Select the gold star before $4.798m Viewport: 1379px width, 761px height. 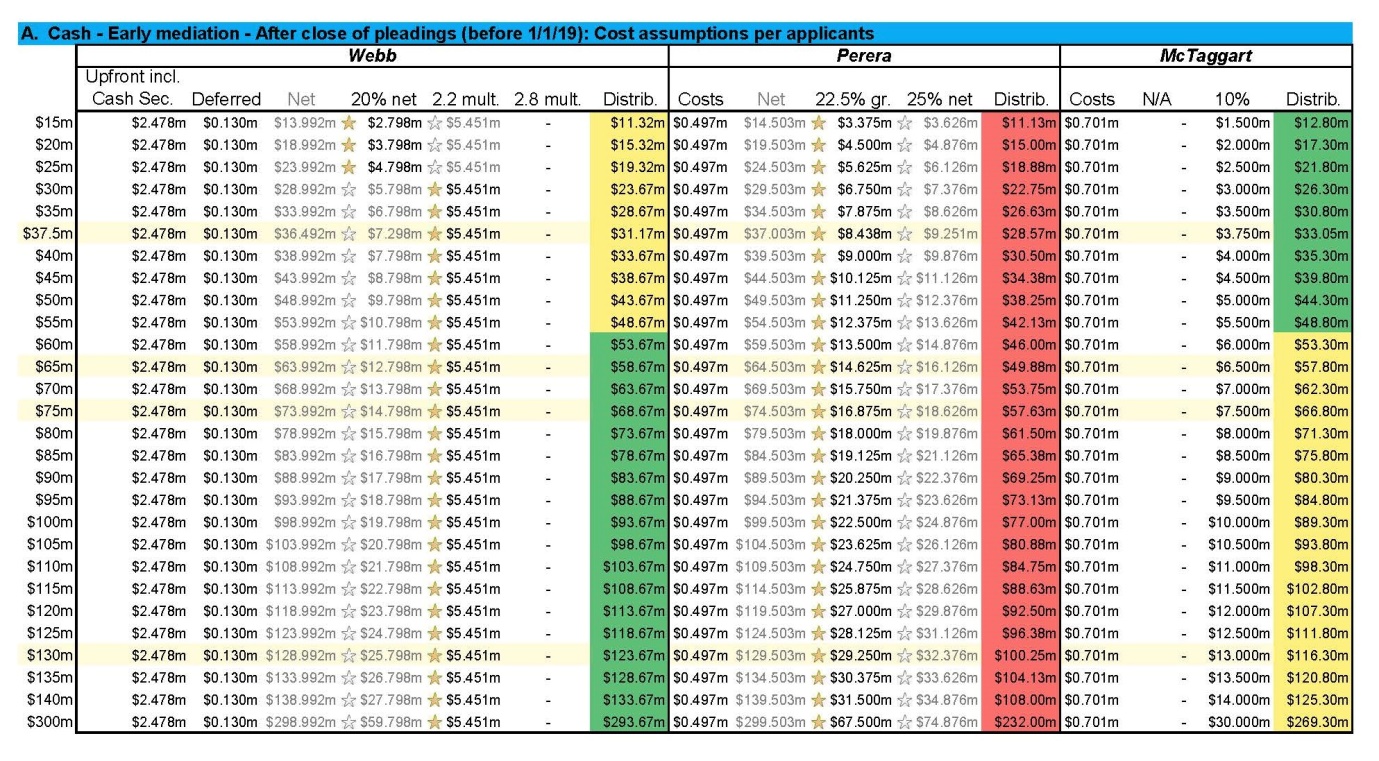pyautogui.click(x=348, y=167)
